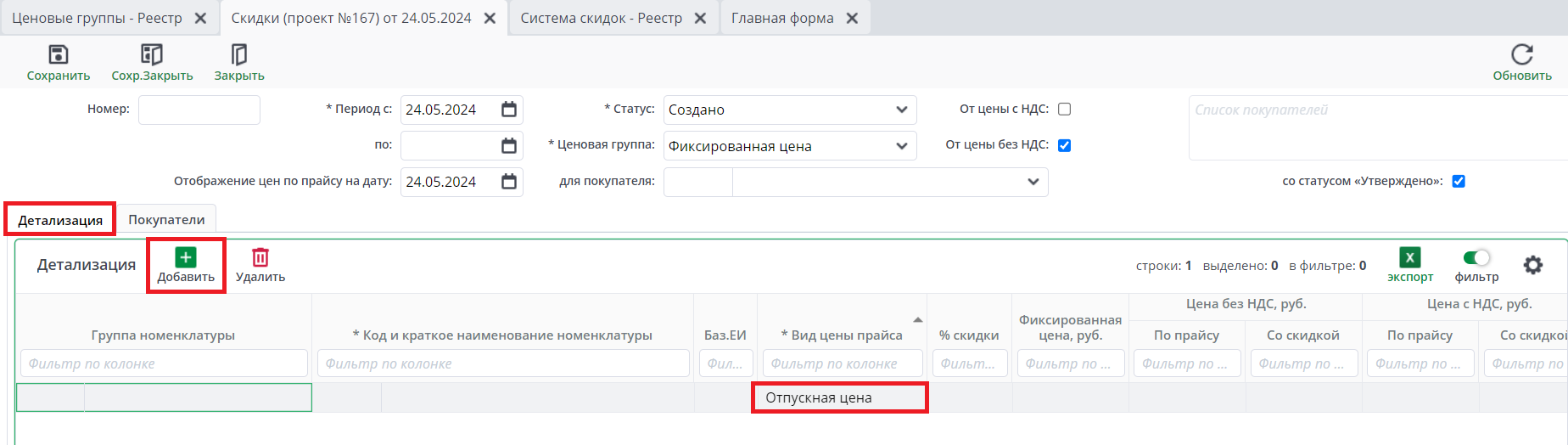Open calendar for Период с date
The image size is (1568, 445).
[509, 110]
